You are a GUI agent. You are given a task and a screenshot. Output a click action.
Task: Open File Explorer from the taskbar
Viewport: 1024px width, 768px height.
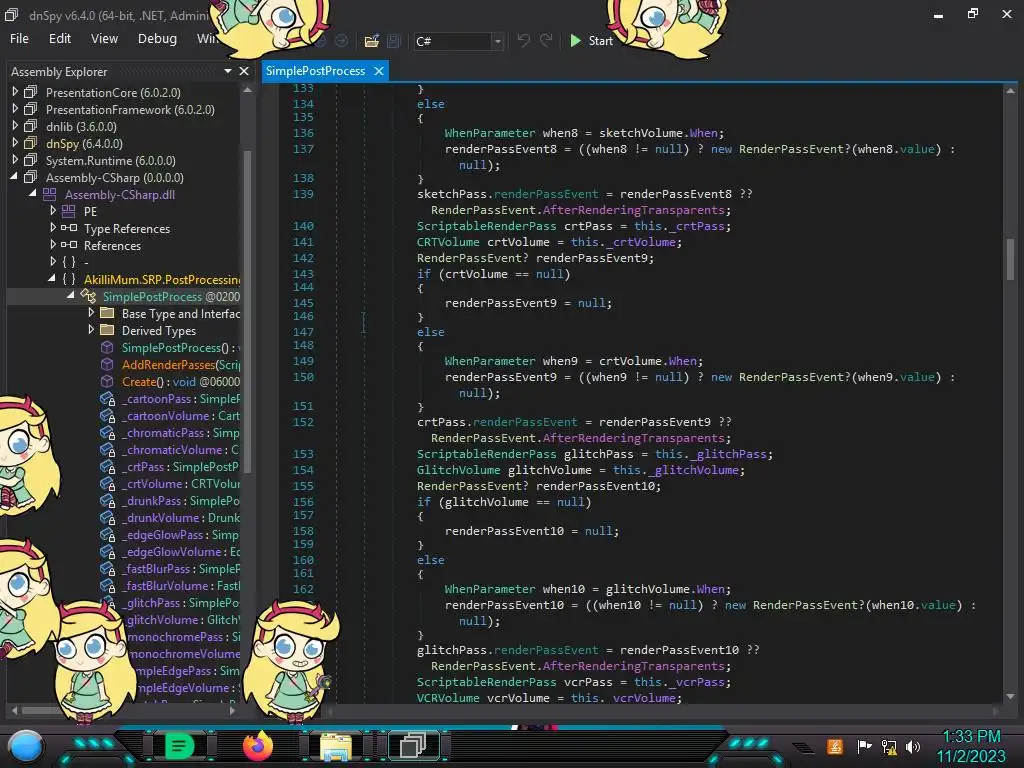(336, 746)
